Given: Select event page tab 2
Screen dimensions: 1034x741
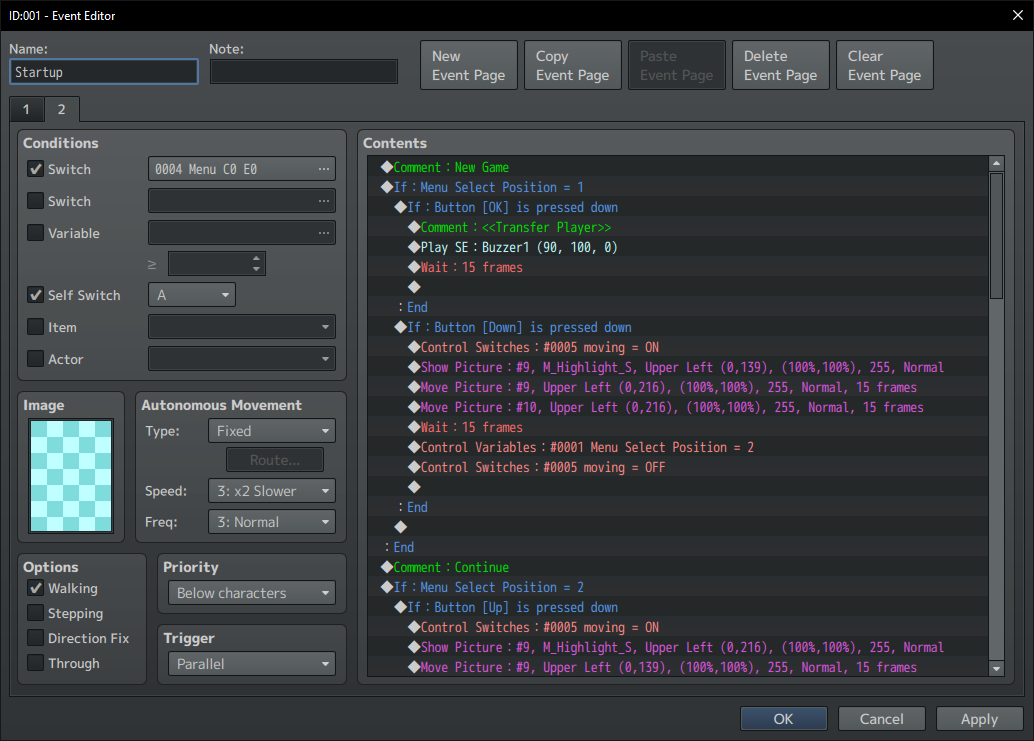Looking at the screenshot, I should (x=61, y=109).
